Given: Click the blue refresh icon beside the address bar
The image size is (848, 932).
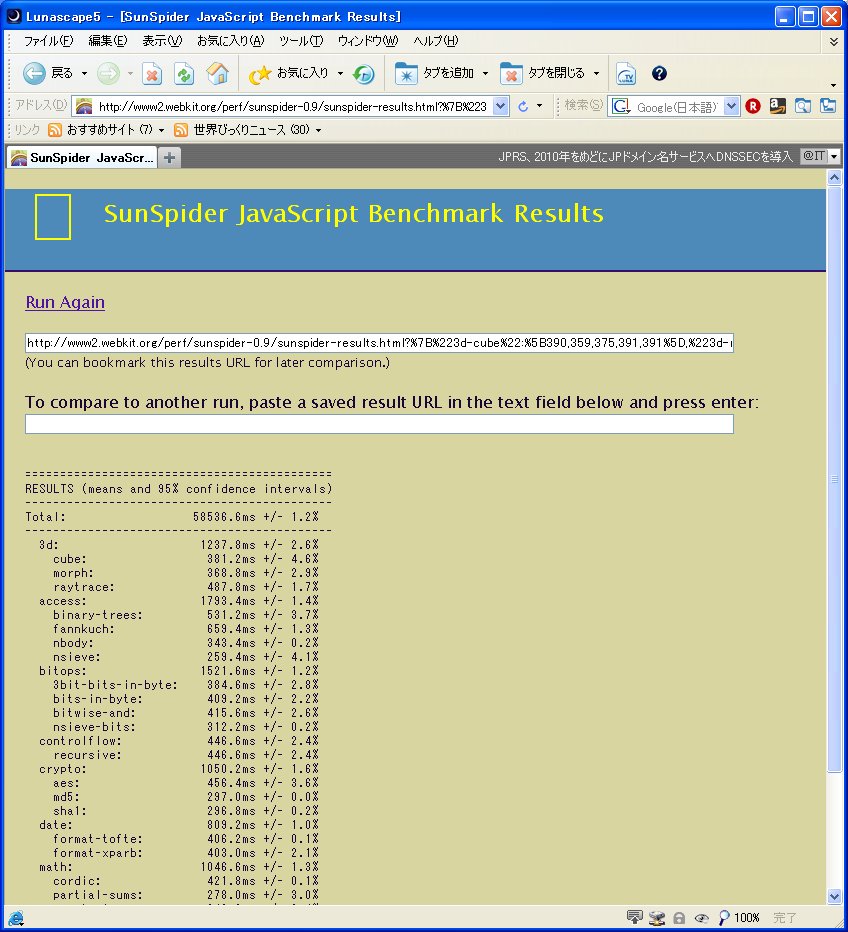Looking at the screenshot, I should [x=523, y=106].
